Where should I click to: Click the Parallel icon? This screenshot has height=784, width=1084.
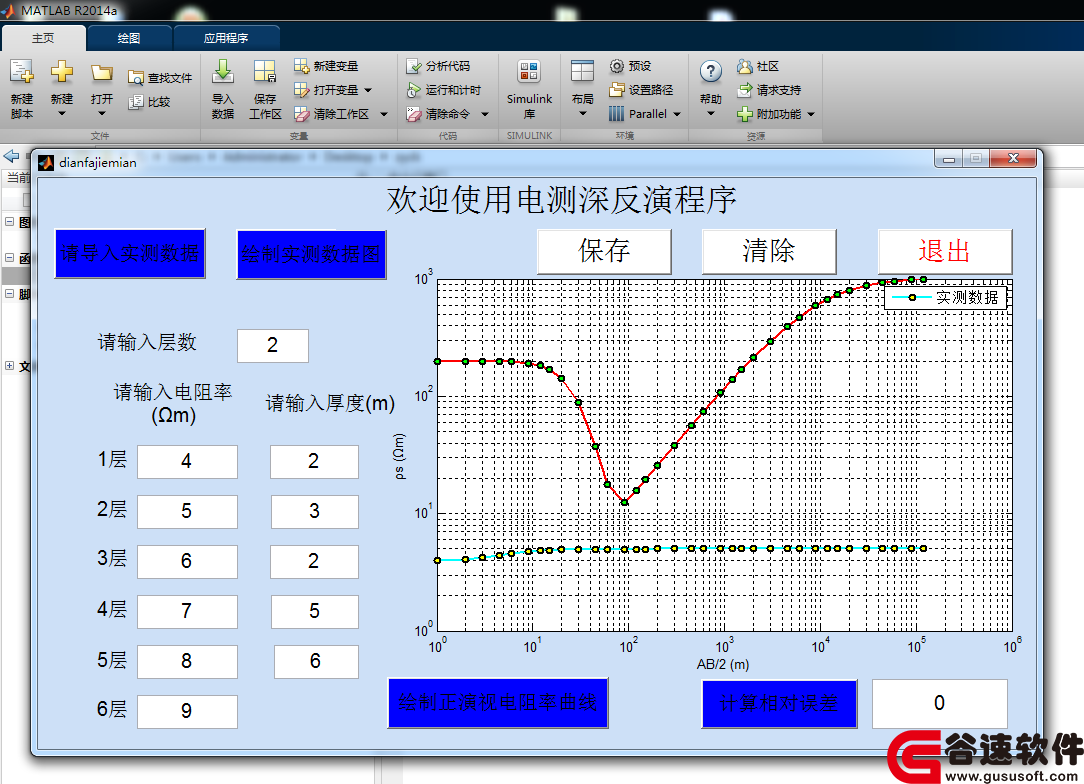(617, 114)
